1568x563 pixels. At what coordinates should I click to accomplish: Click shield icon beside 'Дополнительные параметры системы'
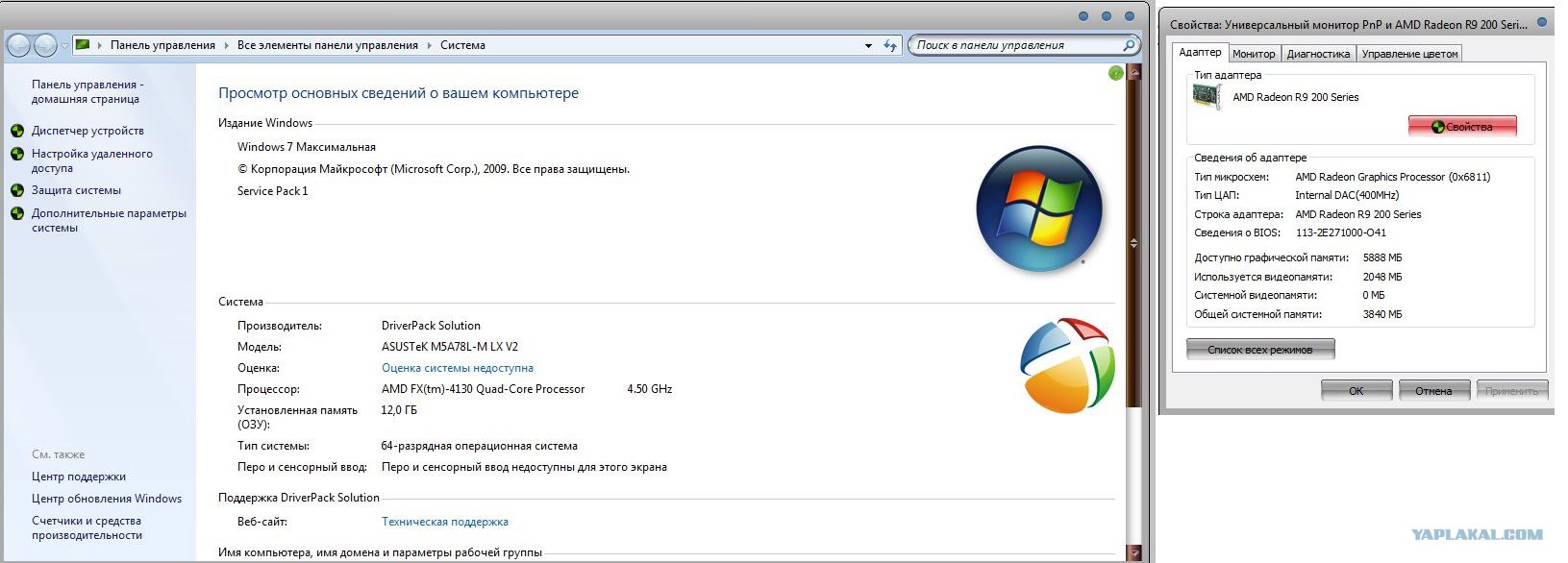pos(17,213)
